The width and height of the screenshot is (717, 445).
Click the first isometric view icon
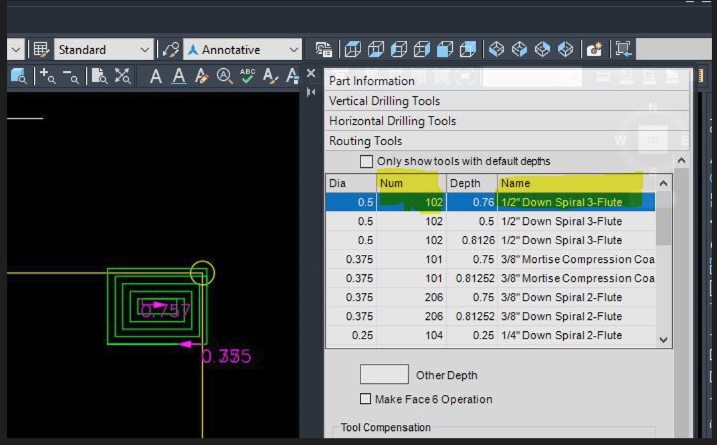[x=497, y=49]
